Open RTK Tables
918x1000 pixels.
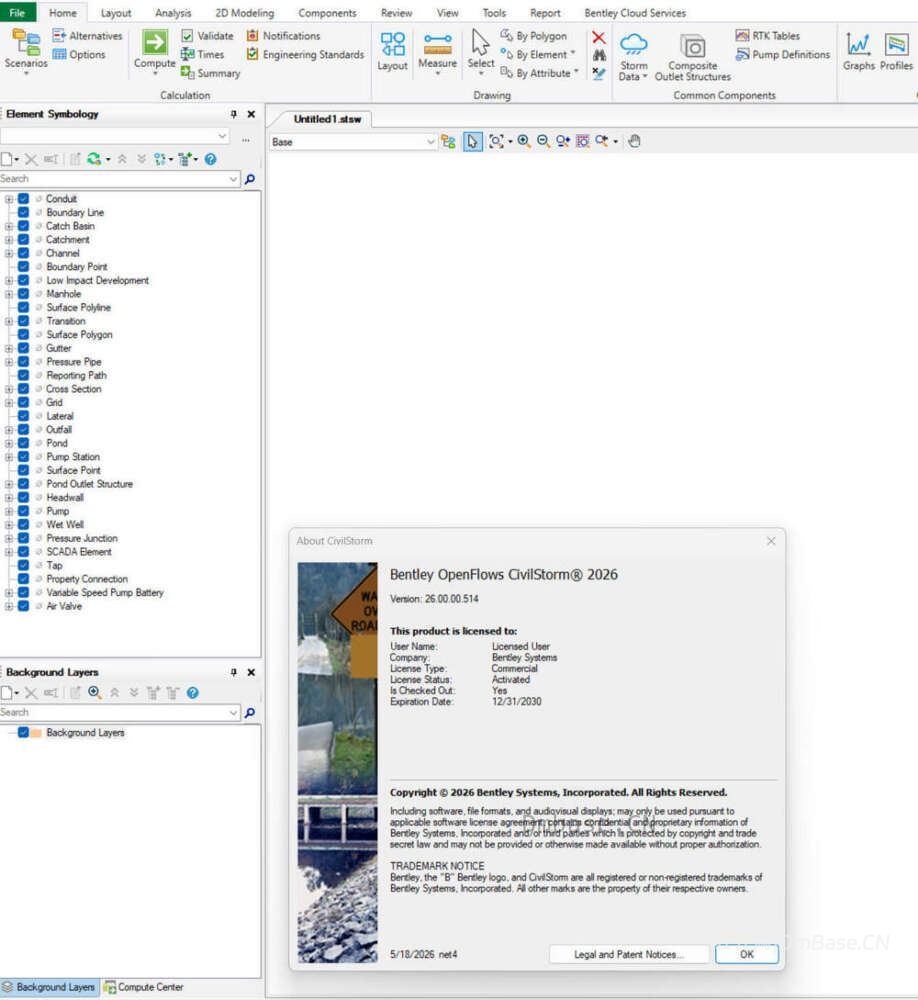[x=767, y=36]
